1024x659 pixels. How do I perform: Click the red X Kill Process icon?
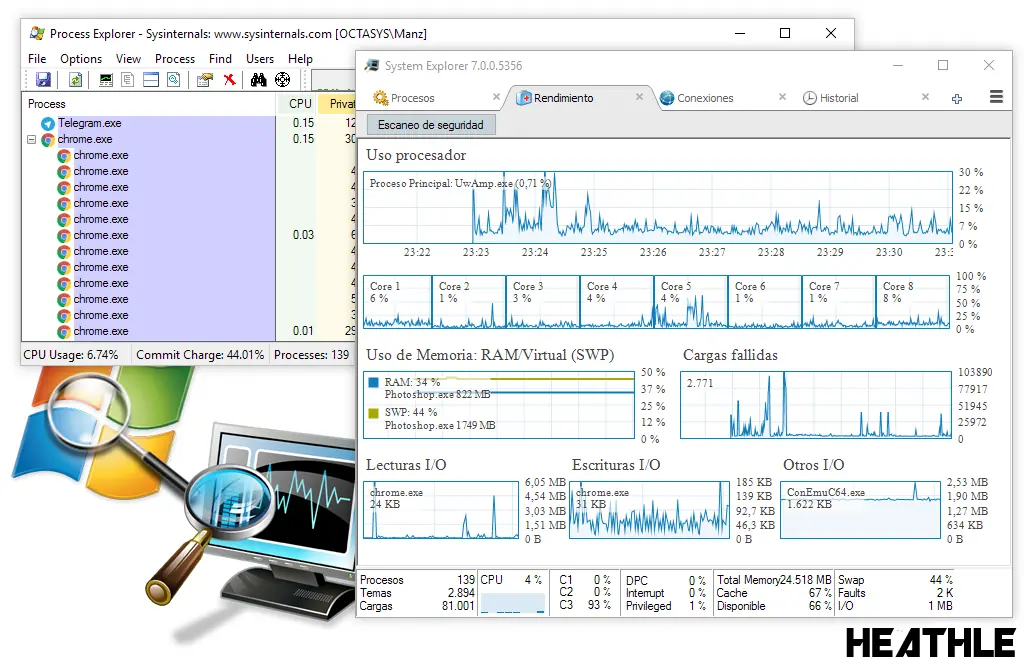click(229, 80)
